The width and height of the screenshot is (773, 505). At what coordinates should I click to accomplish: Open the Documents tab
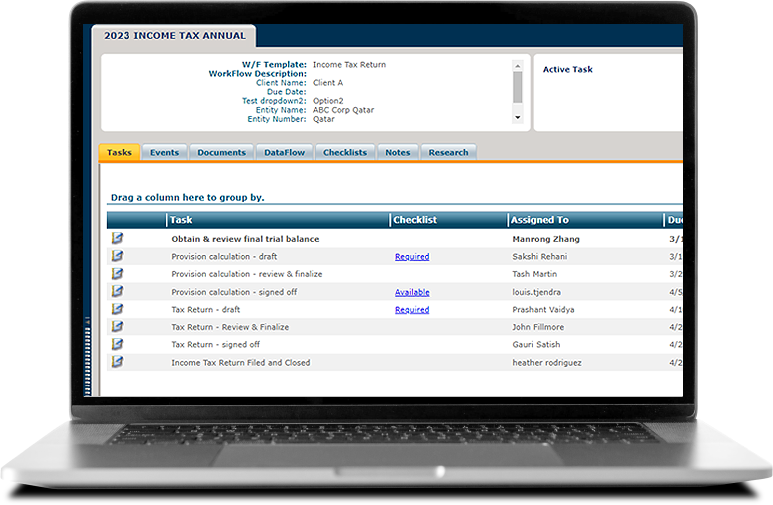point(221,152)
